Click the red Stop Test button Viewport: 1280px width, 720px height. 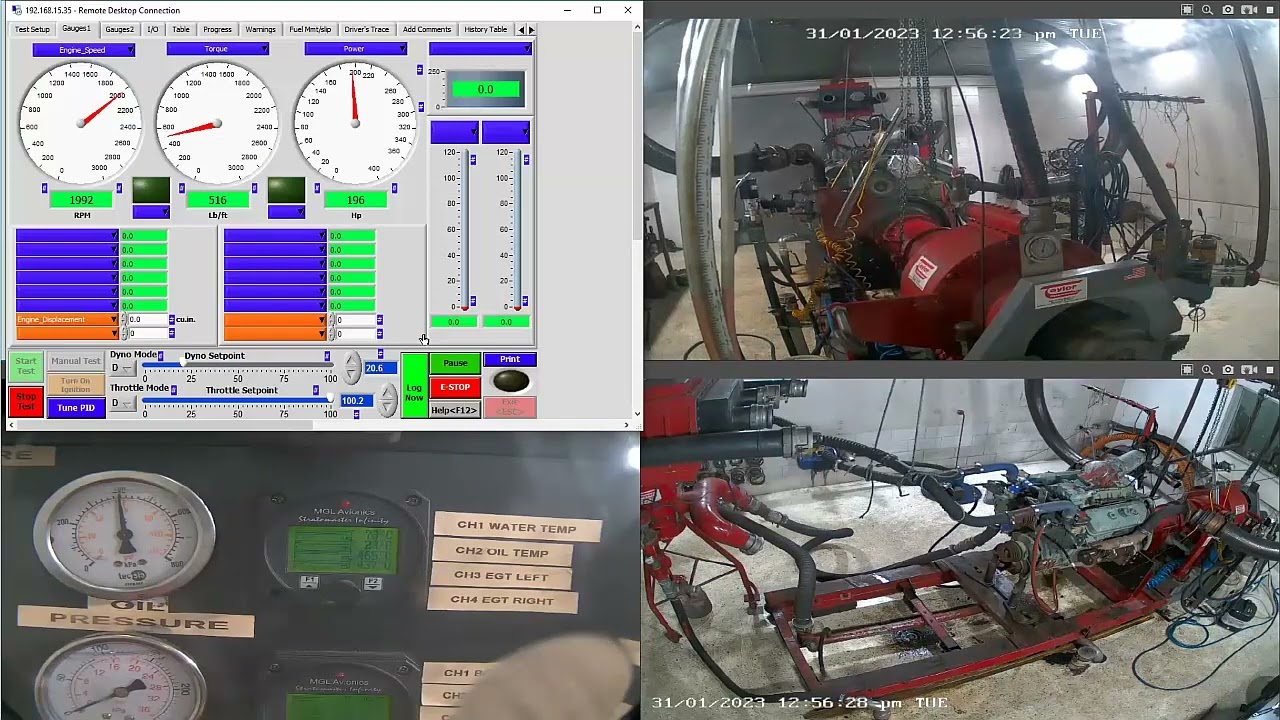(x=25, y=401)
